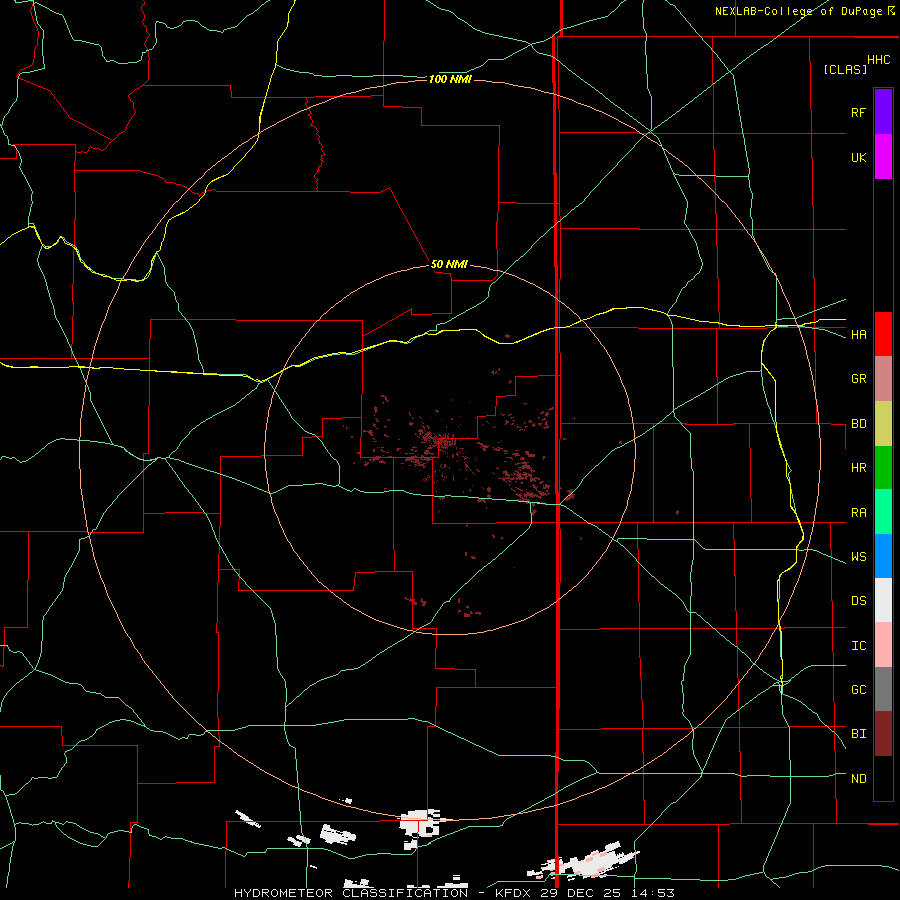Select the "GC" legend label
Screen dimensions: 900x900
tap(858, 690)
